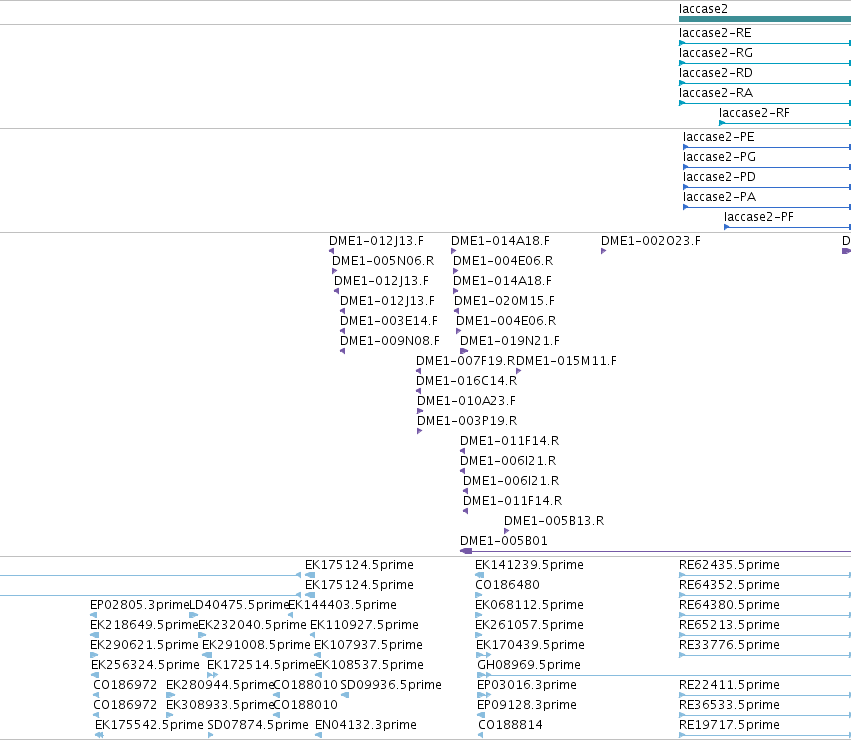Click RE65213.5prime

point(729,625)
